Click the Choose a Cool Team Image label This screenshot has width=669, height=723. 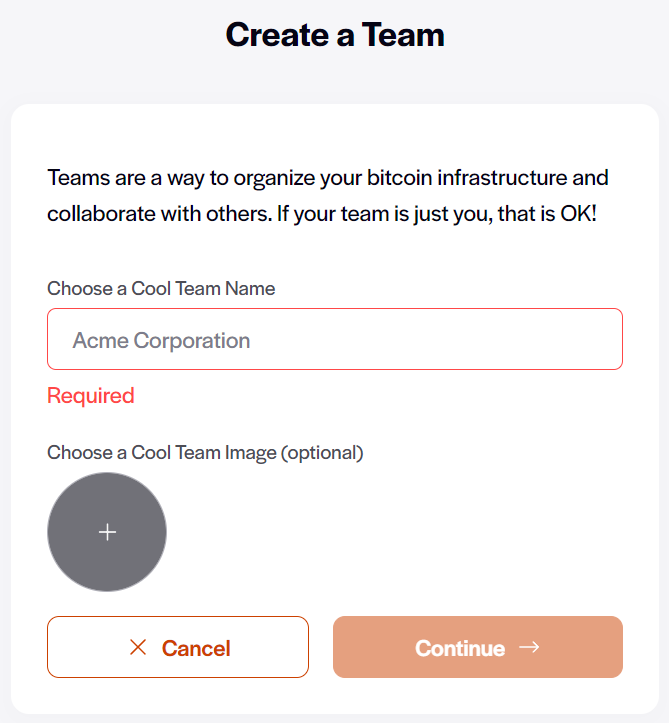161,453
